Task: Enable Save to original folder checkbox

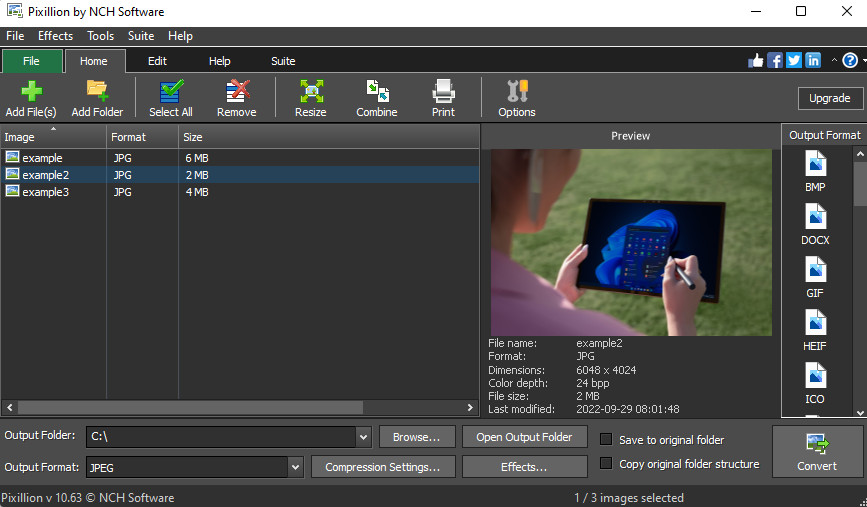Action: coord(606,440)
